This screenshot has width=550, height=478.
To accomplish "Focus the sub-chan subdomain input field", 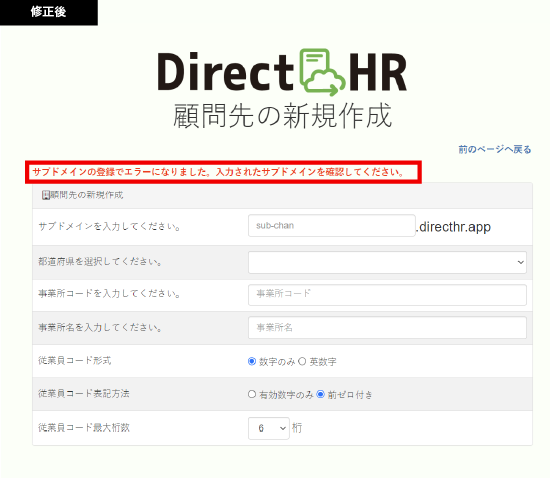I will pos(331,225).
